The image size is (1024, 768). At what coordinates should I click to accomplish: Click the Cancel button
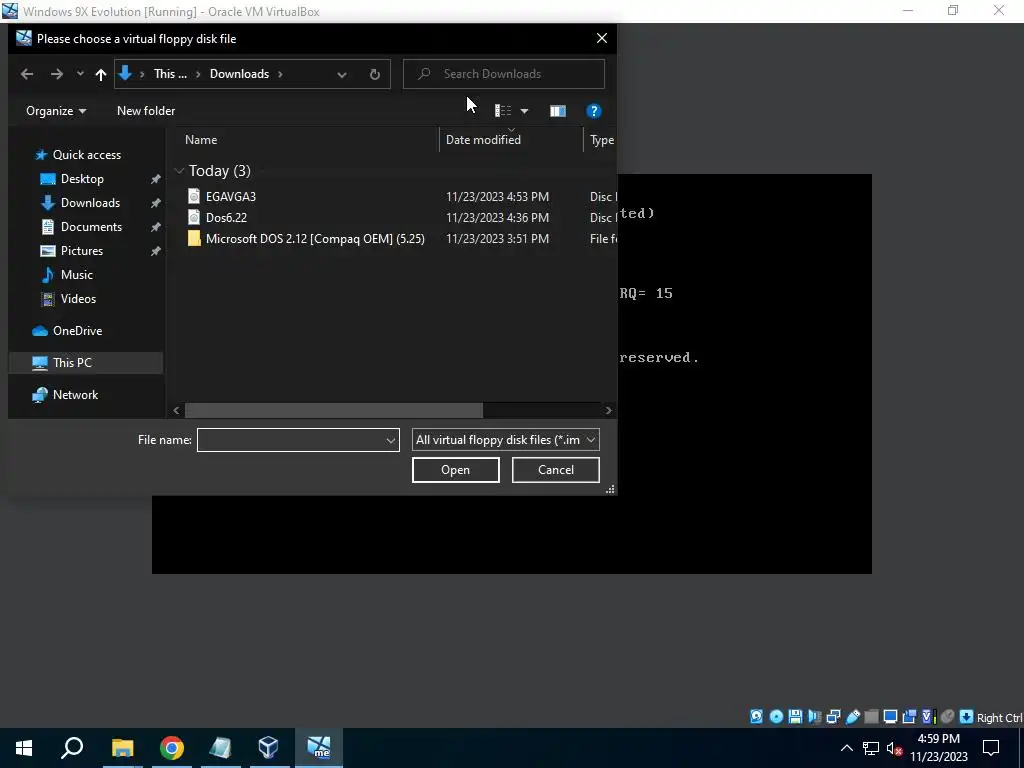click(555, 470)
